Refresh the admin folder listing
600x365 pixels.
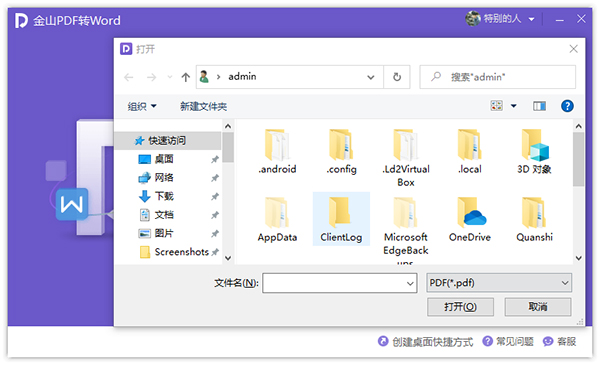(397, 77)
